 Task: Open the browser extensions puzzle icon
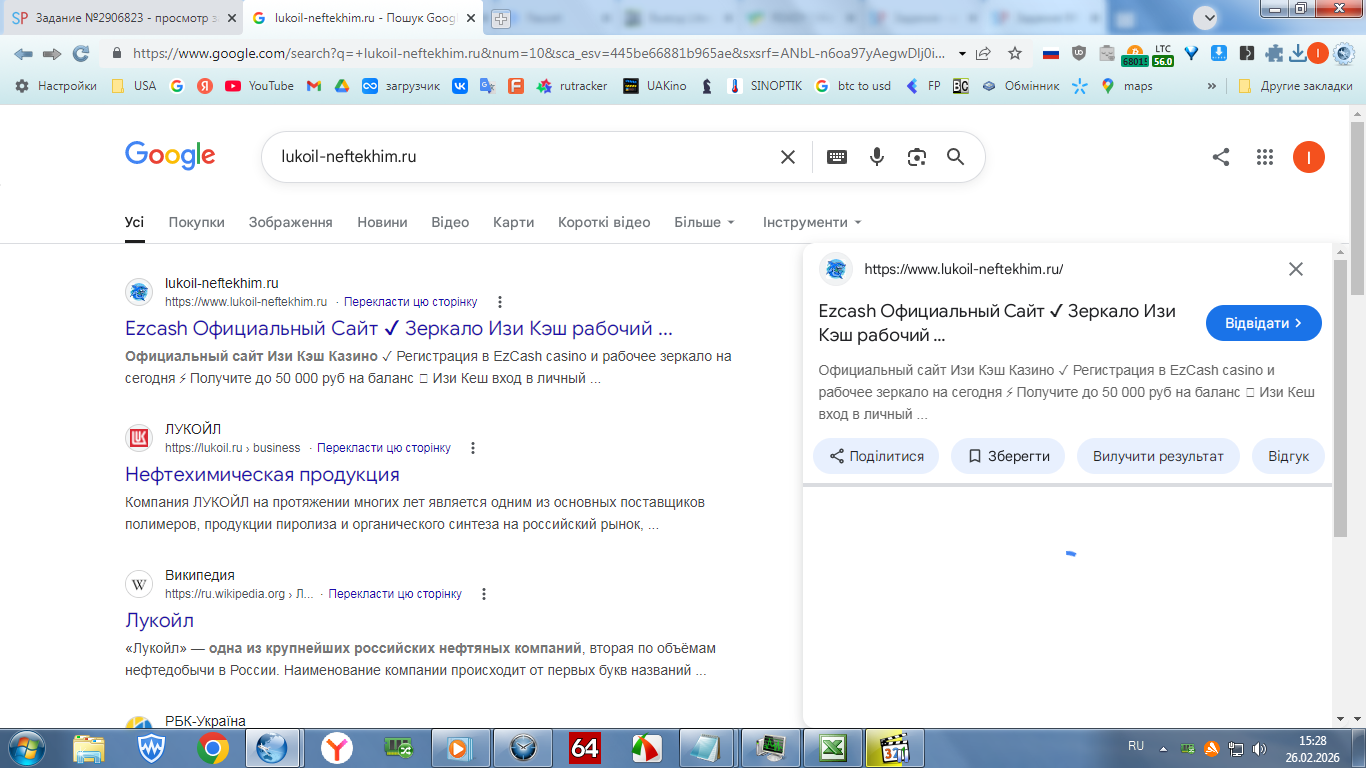pos(1274,53)
